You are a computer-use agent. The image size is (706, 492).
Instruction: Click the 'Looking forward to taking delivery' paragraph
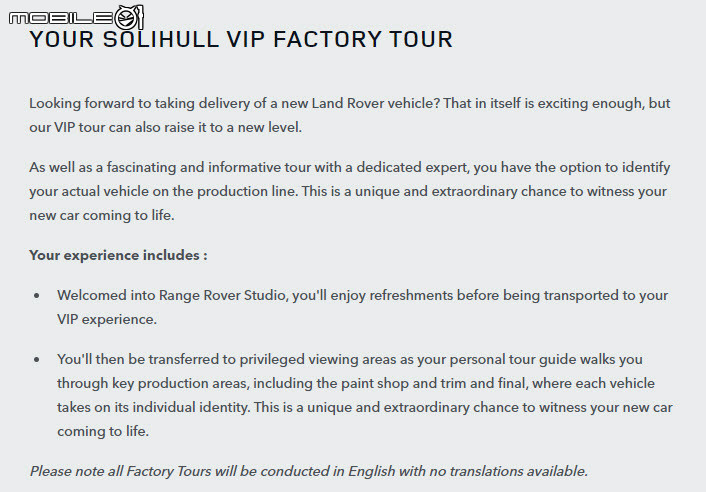point(350,115)
